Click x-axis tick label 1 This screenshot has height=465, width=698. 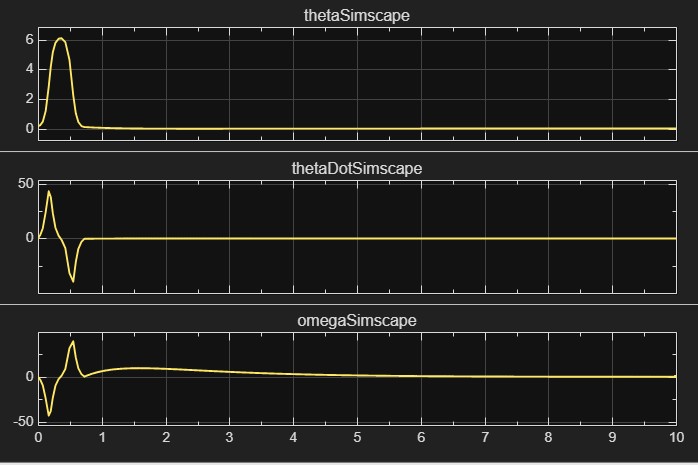click(102, 437)
